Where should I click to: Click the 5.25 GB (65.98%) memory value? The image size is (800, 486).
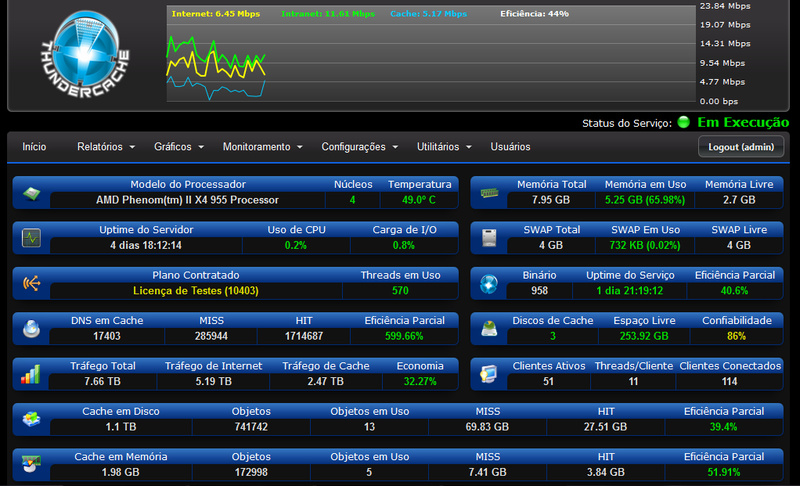pyautogui.click(x=645, y=200)
